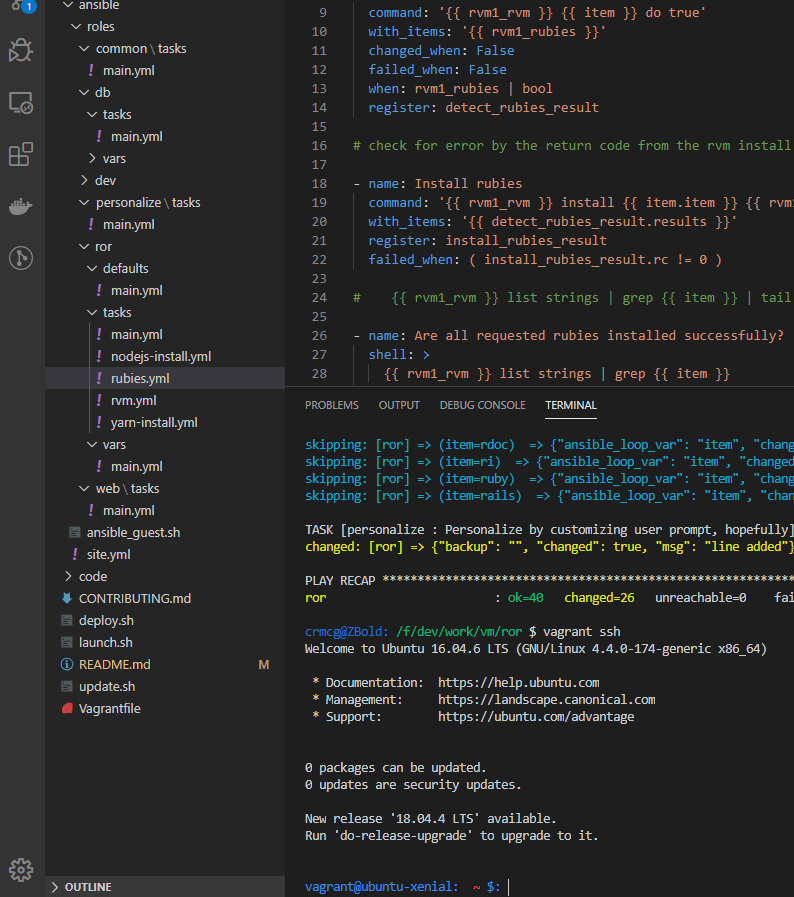Collapse the db folder

tap(84, 92)
